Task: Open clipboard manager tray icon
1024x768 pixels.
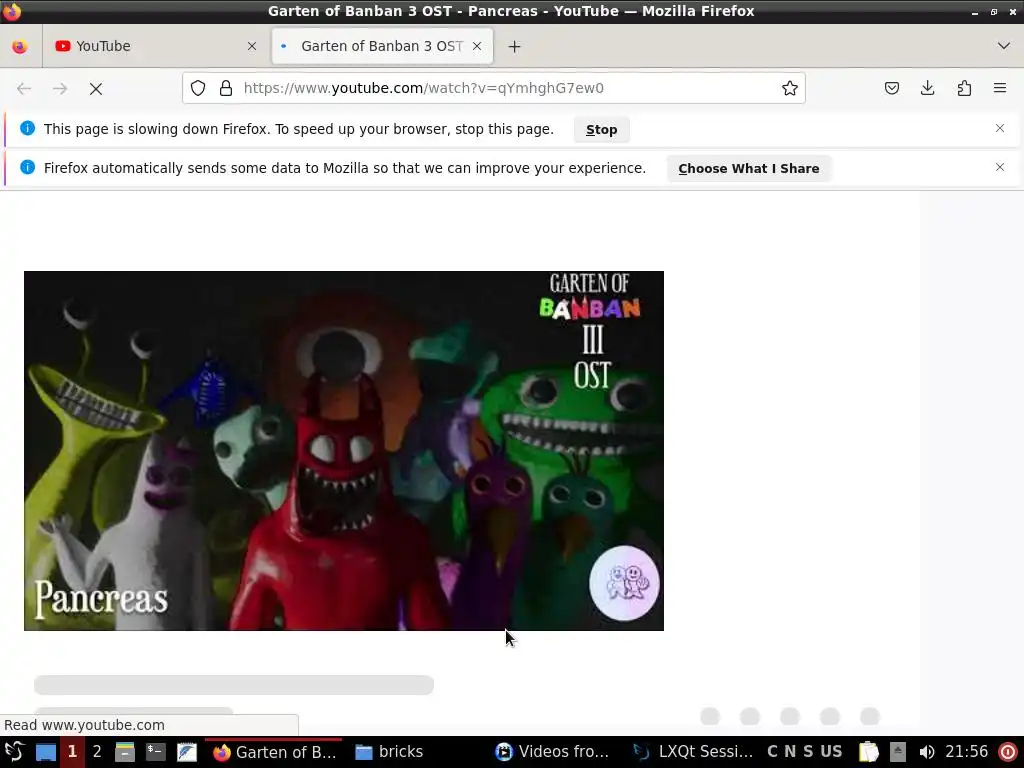Action: pos(869,752)
